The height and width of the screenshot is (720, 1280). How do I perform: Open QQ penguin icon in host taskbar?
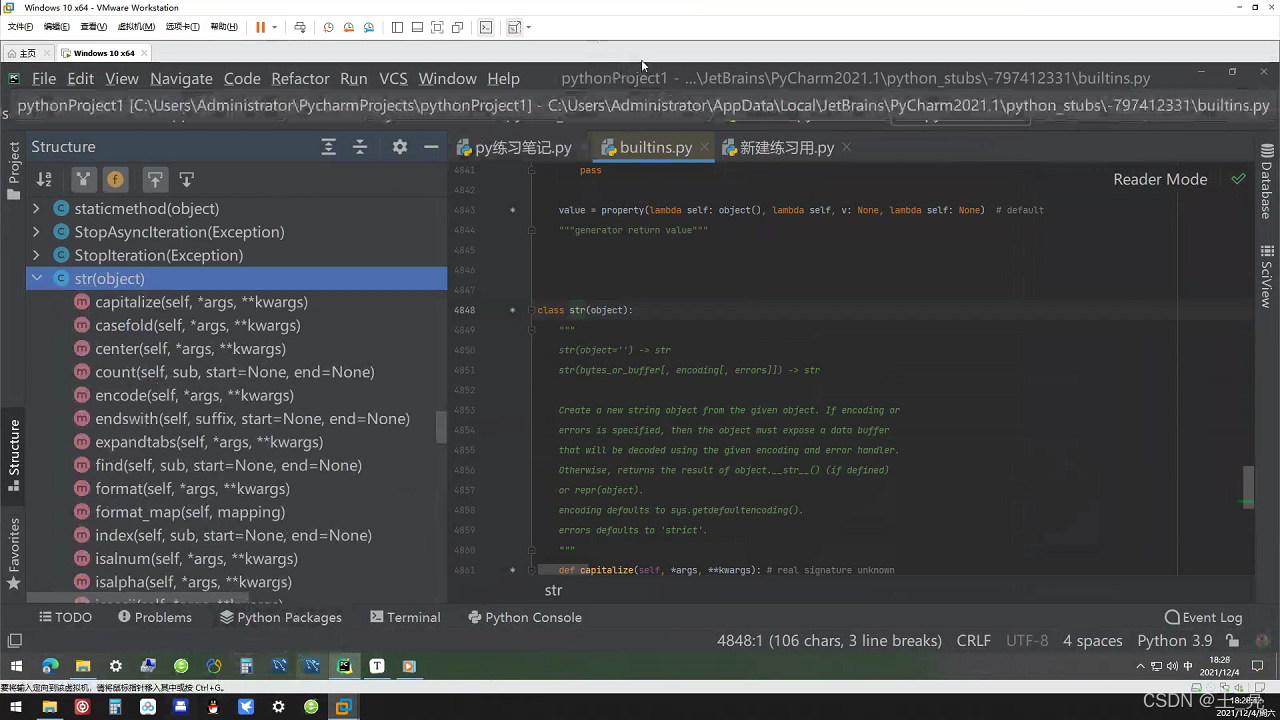pyautogui.click(x=213, y=707)
